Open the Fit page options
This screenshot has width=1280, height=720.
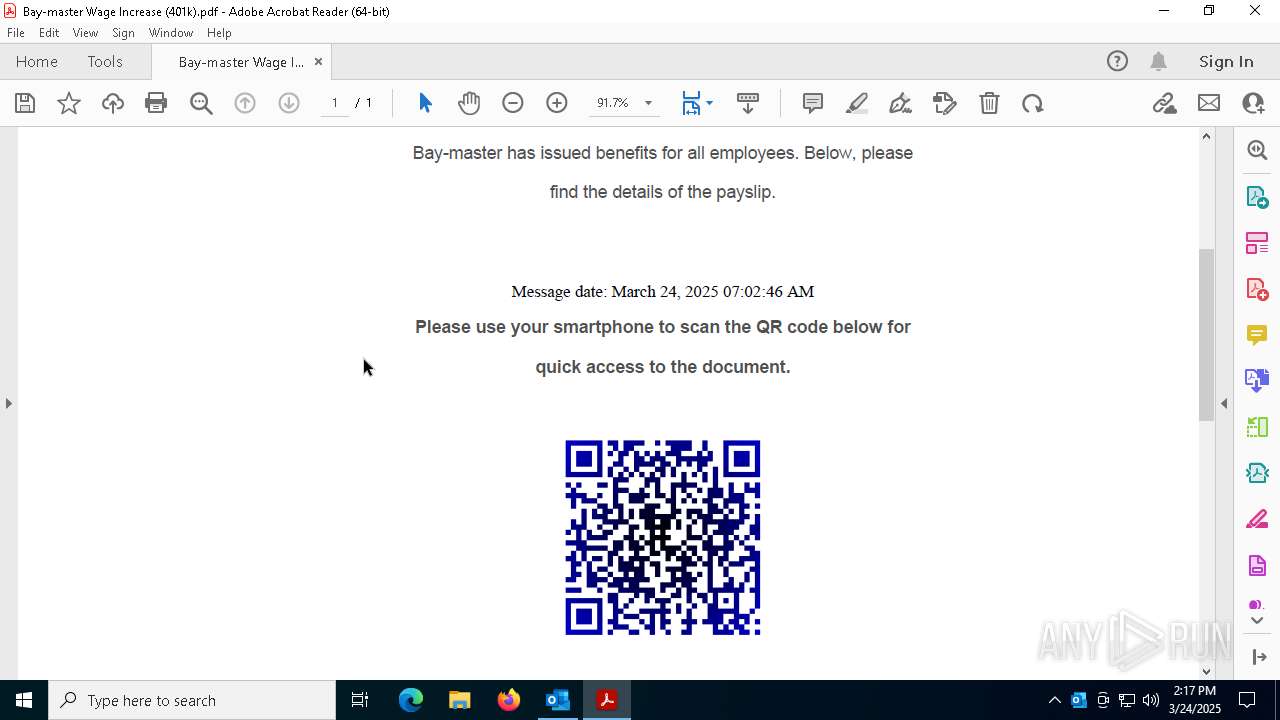click(697, 103)
